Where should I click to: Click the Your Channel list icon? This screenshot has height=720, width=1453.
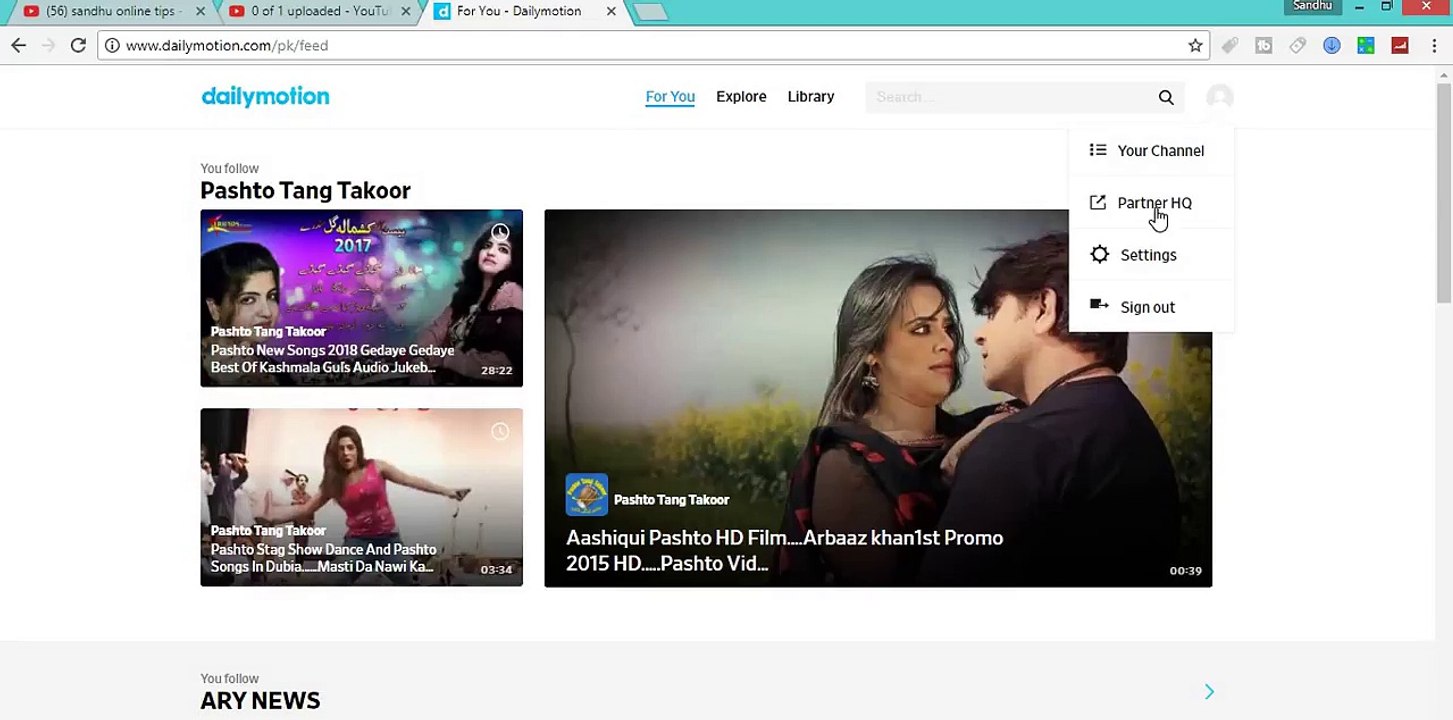(x=1098, y=150)
